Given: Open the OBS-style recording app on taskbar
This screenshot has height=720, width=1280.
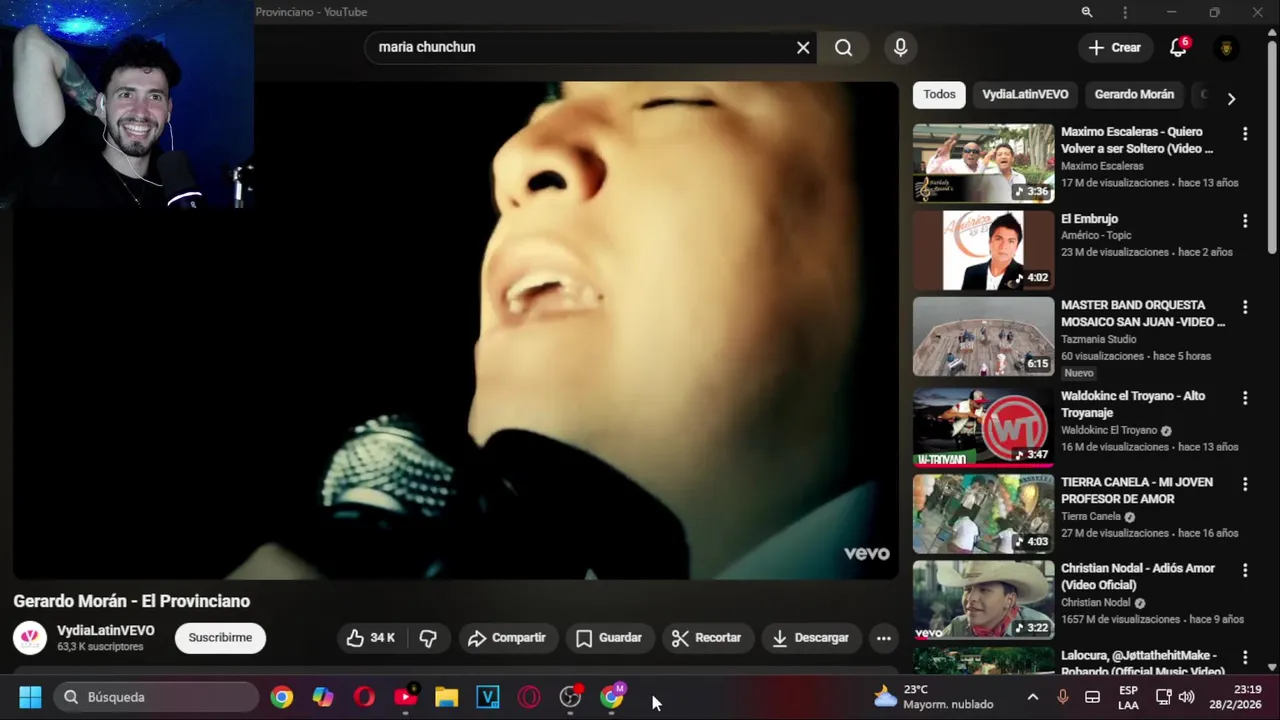Looking at the screenshot, I should pyautogui.click(x=570, y=697).
